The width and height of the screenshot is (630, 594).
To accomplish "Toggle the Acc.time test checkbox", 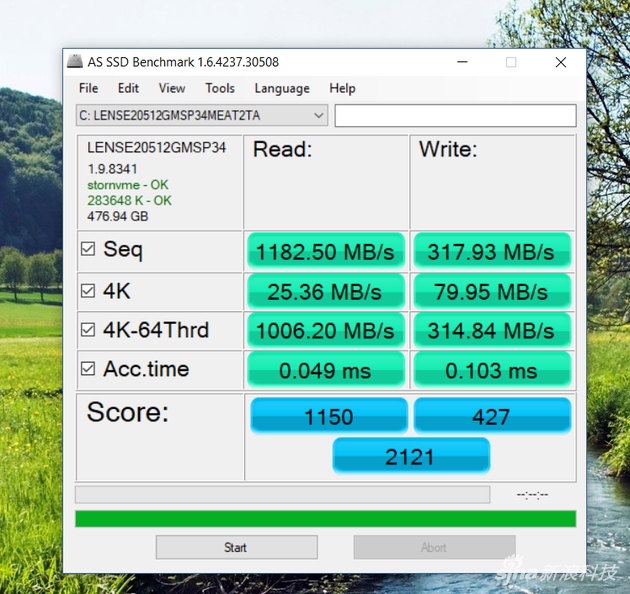I will [88, 369].
